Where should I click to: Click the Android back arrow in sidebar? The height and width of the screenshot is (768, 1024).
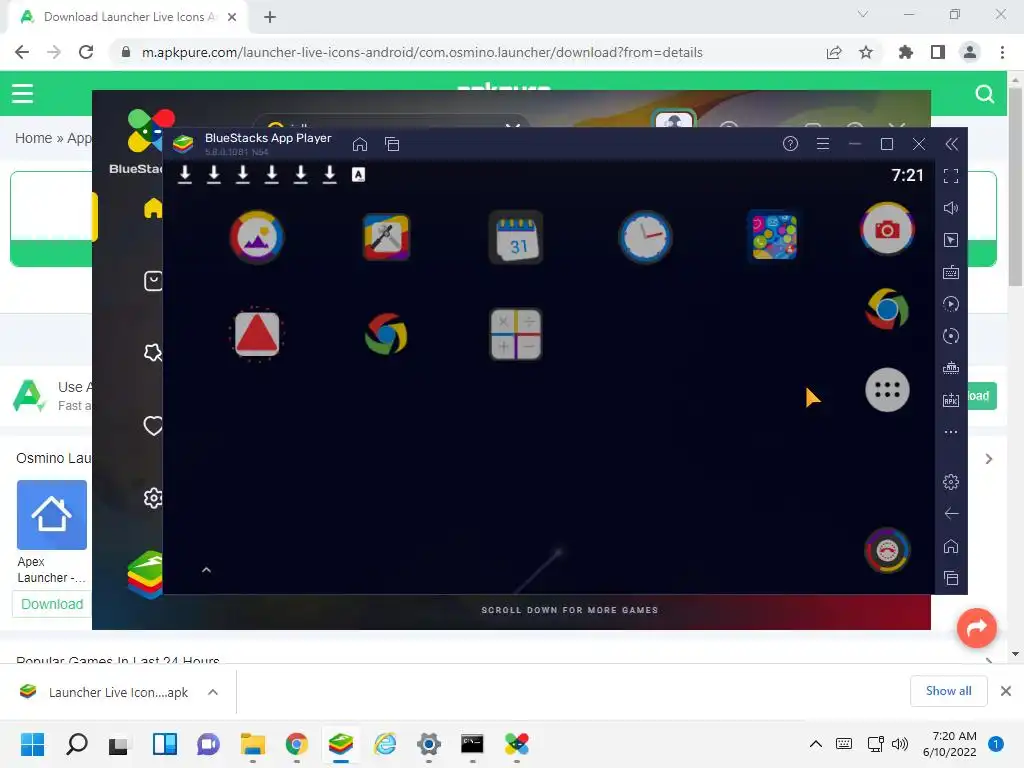point(951,514)
